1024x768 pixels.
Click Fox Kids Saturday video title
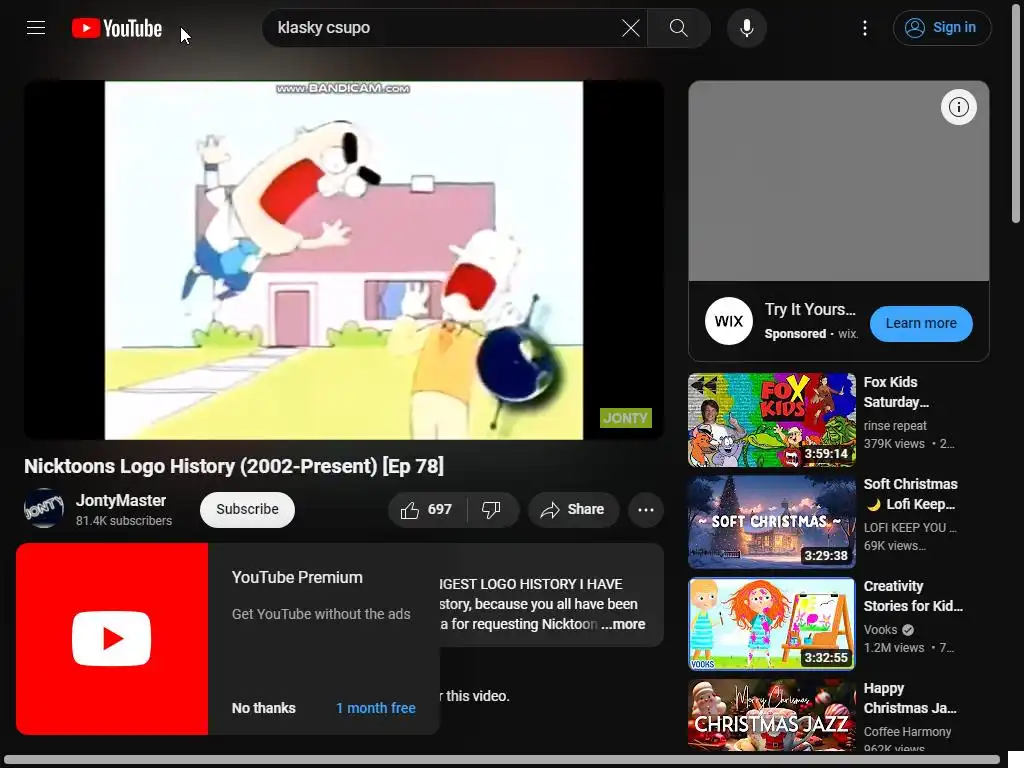(896, 392)
